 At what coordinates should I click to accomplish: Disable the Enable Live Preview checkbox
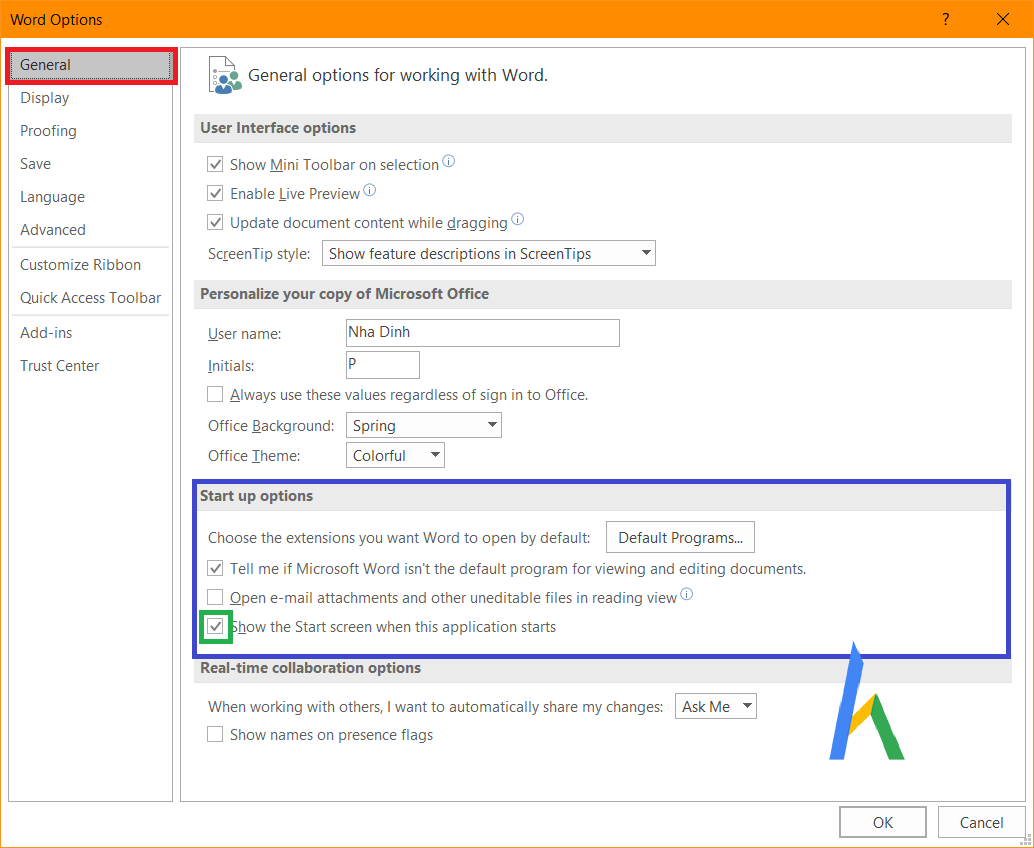click(x=215, y=193)
